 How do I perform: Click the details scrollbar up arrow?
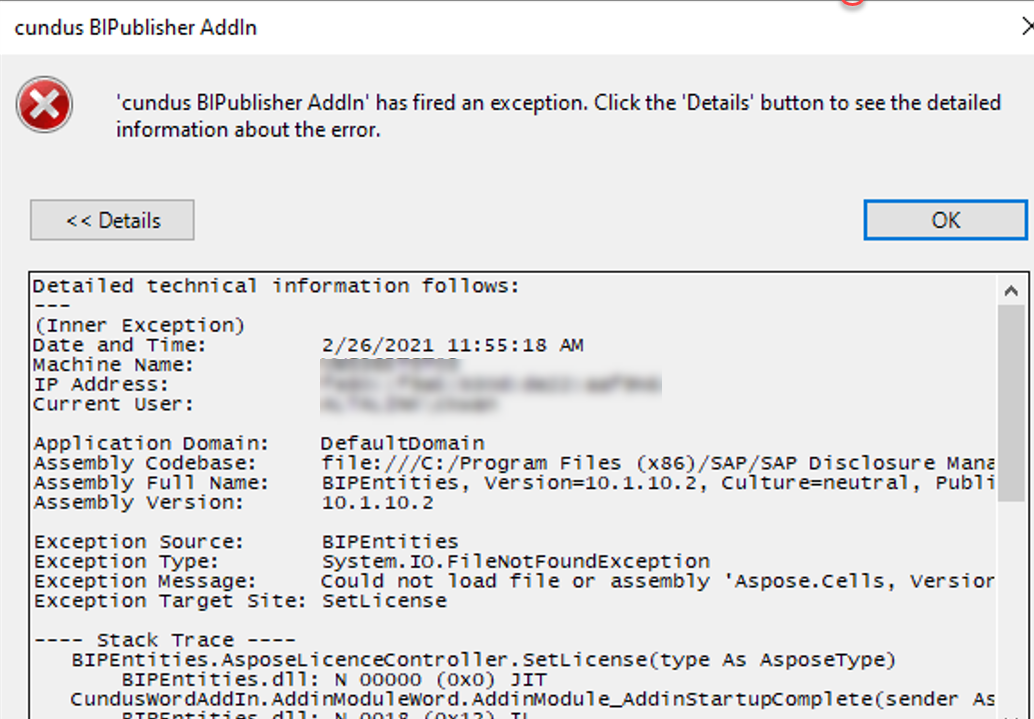[x=1011, y=290]
